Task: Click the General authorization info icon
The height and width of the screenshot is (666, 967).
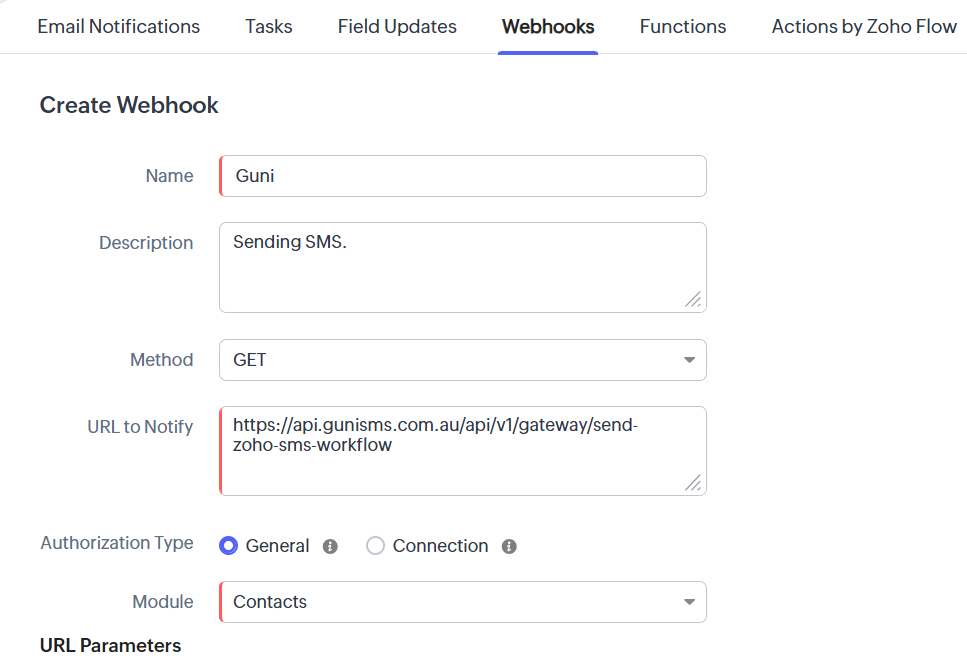Action: coord(331,546)
